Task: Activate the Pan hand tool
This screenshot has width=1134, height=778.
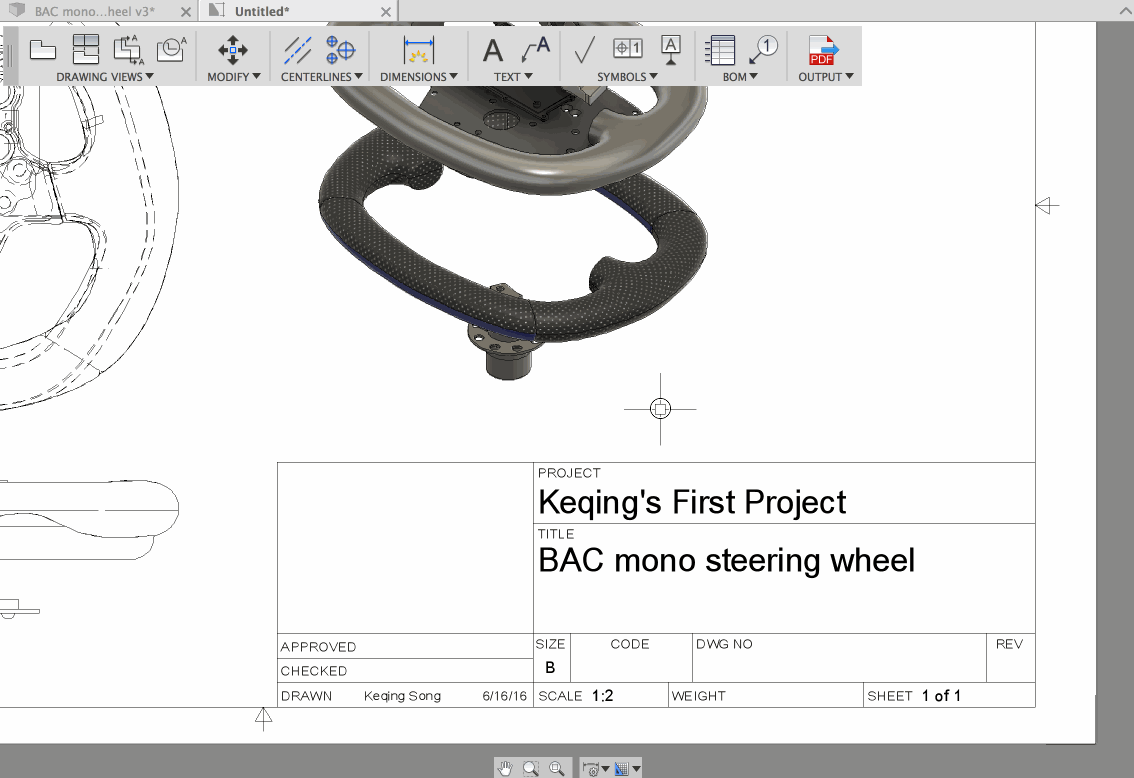Action: [x=506, y=768]
